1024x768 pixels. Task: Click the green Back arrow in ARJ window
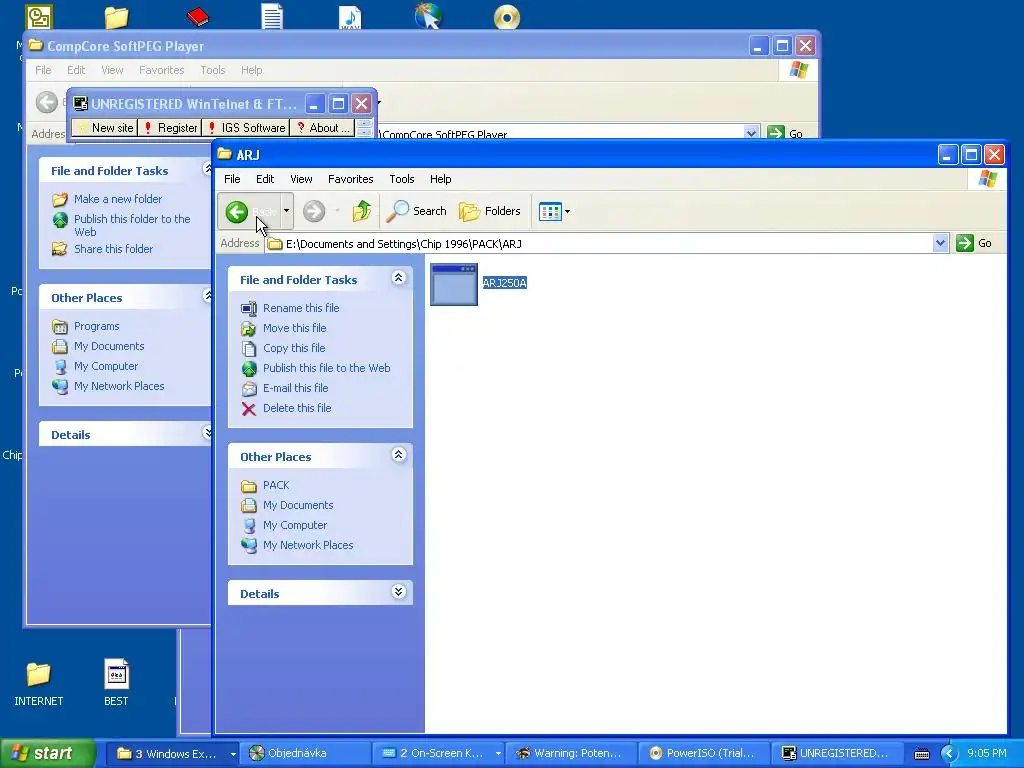click(237, 211)
